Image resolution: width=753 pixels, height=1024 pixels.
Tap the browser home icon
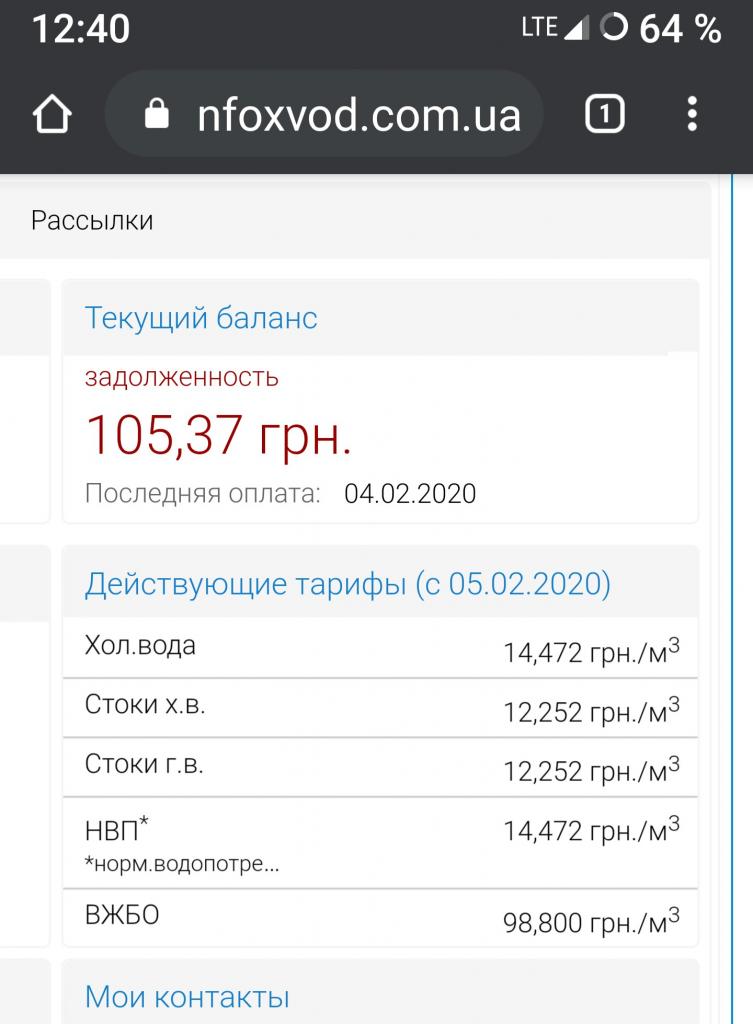52,116
